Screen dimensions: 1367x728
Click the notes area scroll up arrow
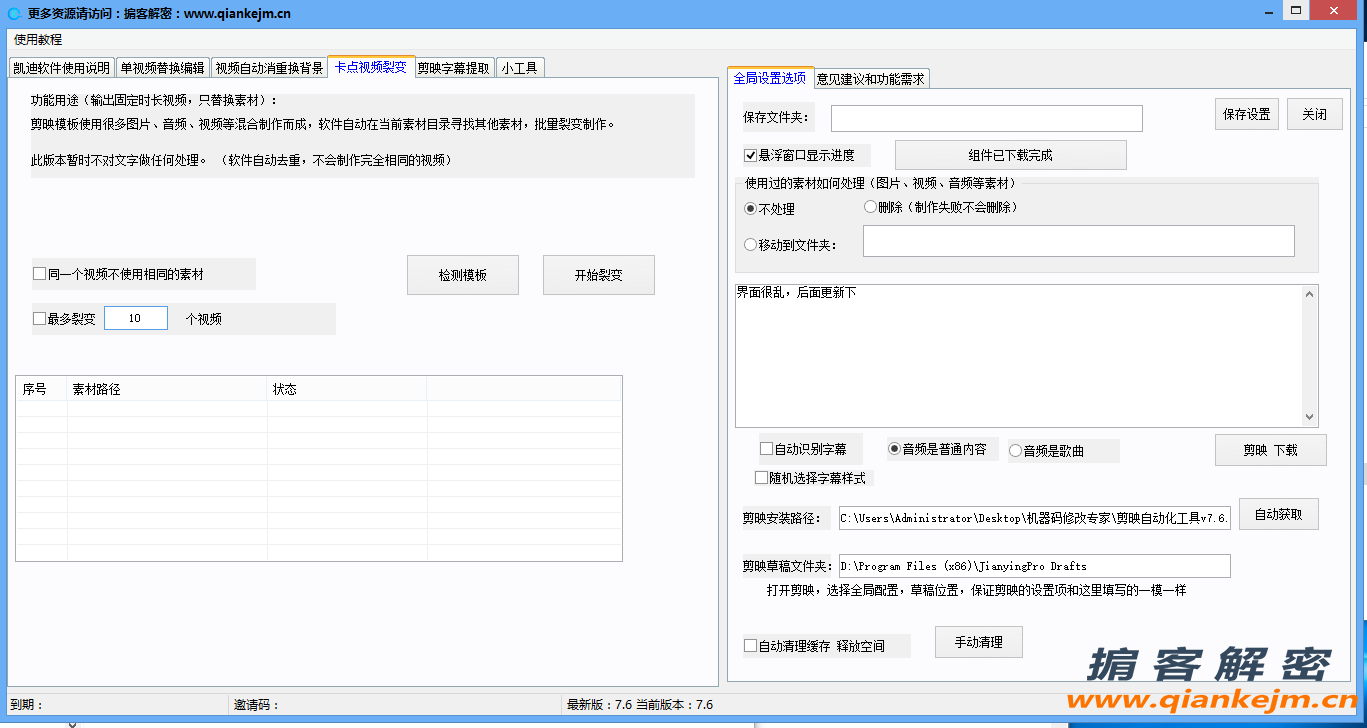pyautogui.click(x=1310, y=294)
